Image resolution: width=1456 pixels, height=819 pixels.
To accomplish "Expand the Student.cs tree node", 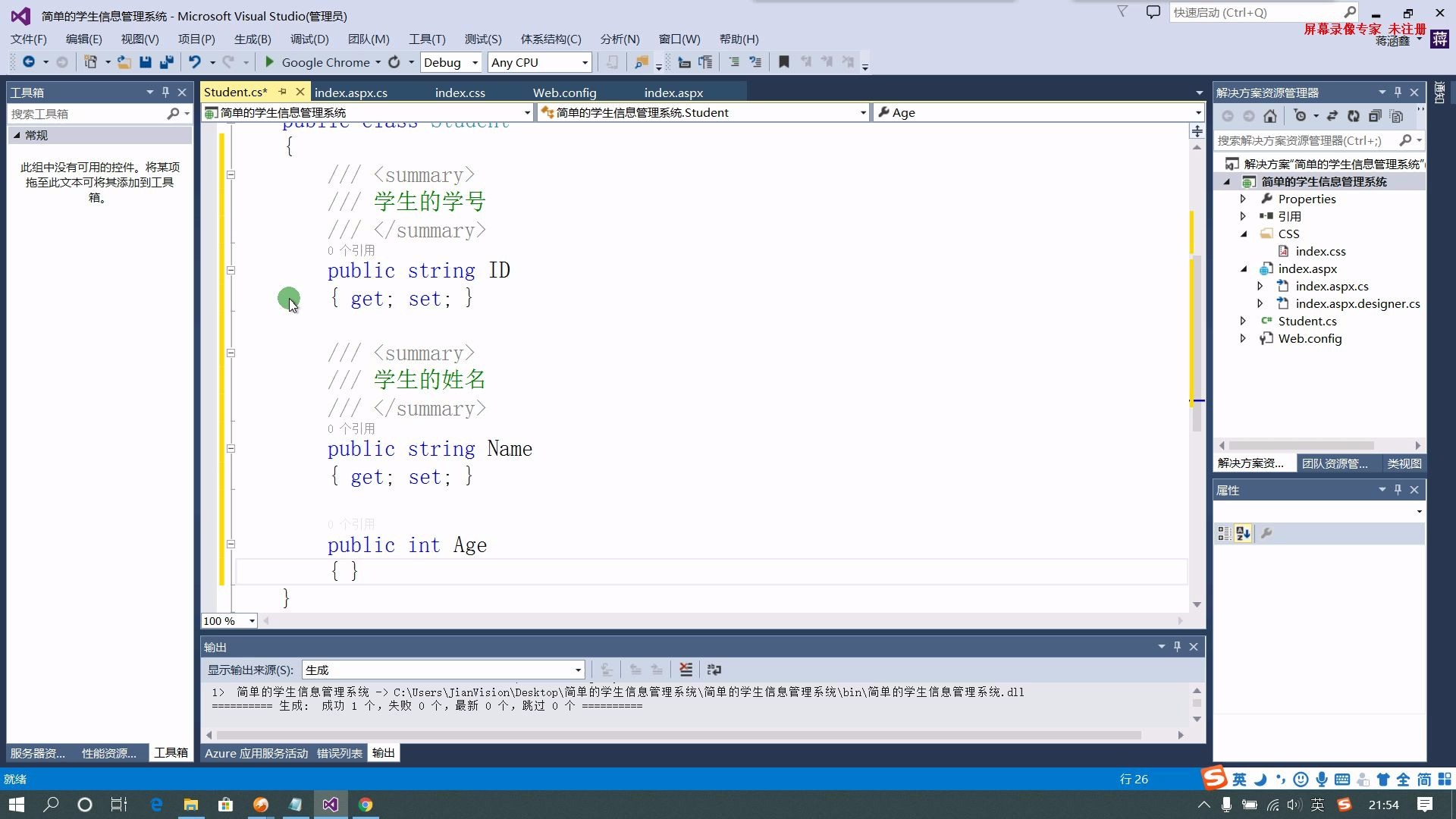I will pyautogui.click(x=1243, y=321).
